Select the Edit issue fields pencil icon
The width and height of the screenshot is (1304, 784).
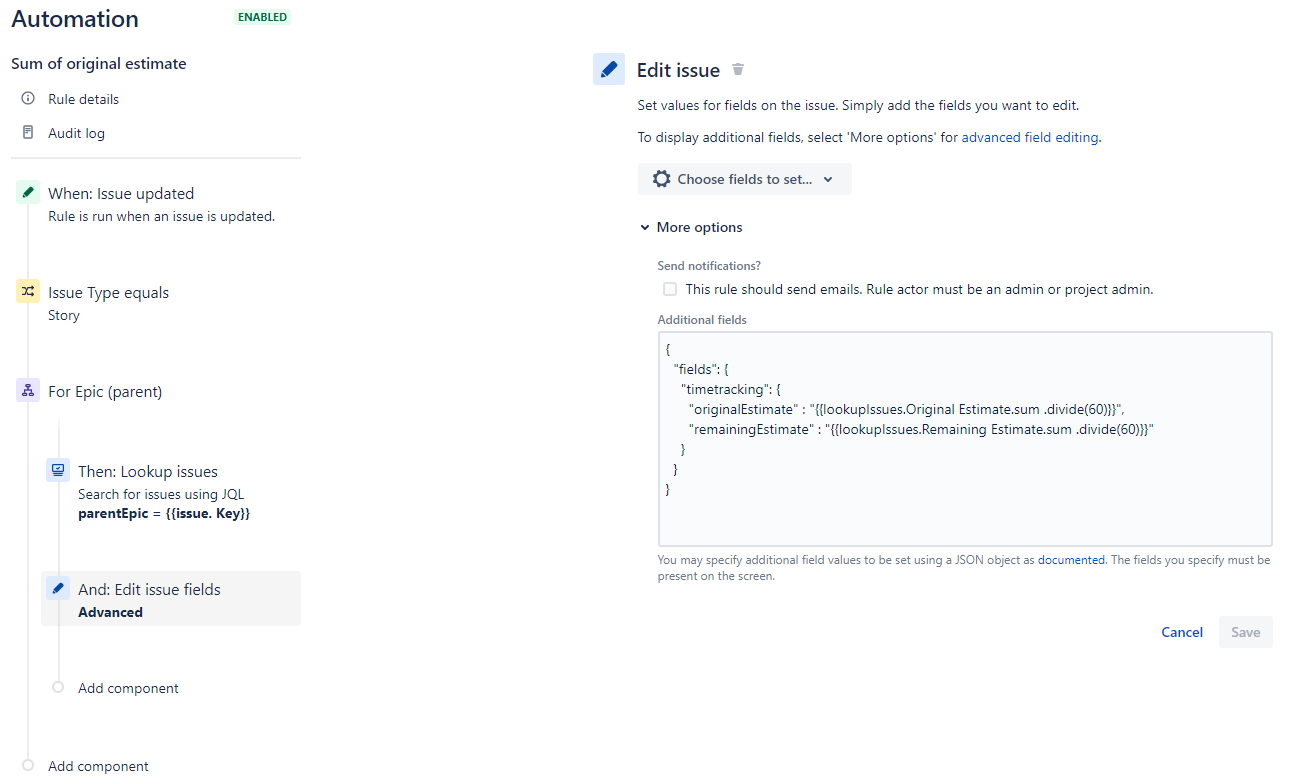(x=57, y=588)
